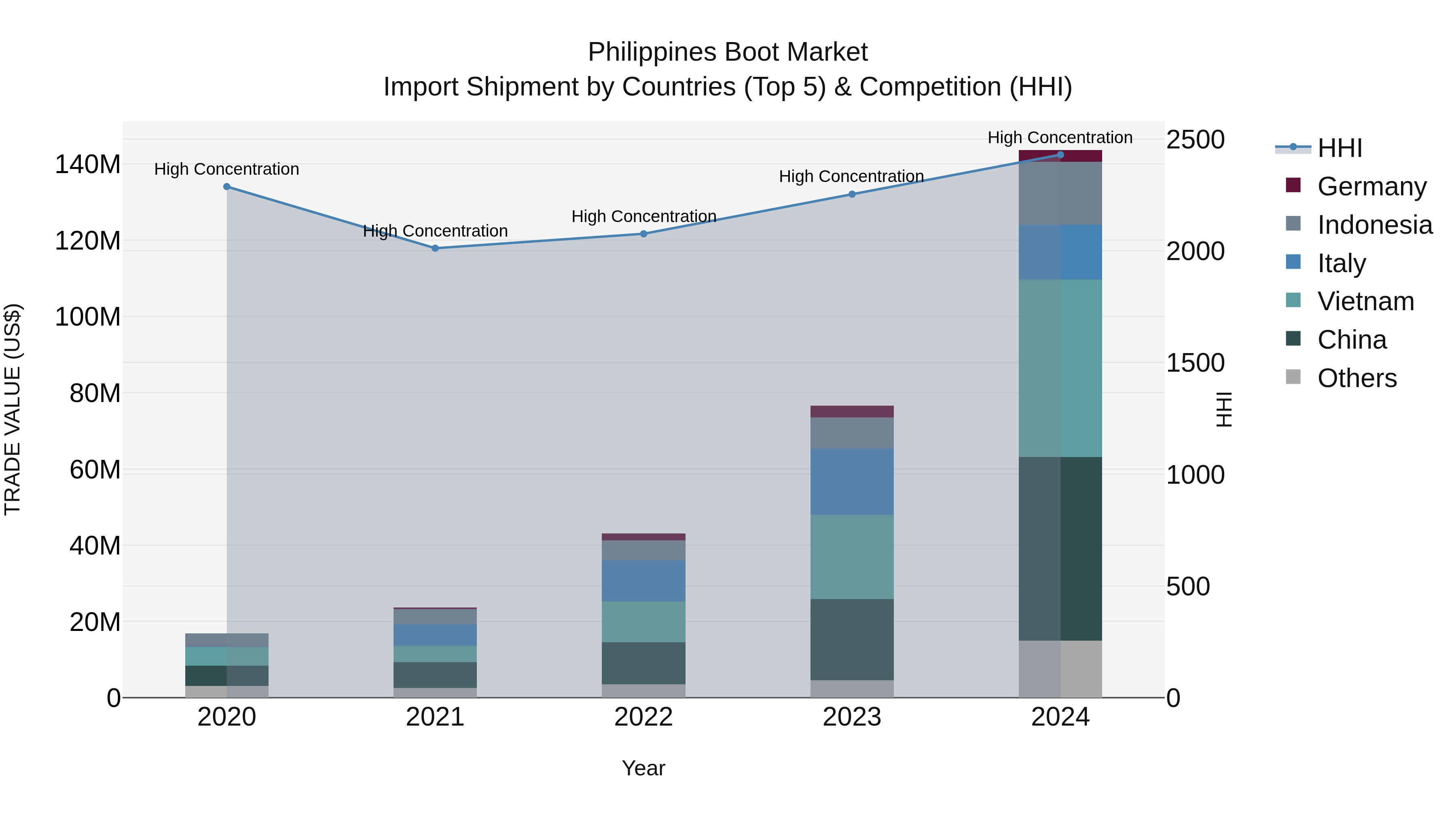Viewport: 1456px width, 819px height.
Task: Click the 2500 HHI axis tick
Action: click(1196, 140)
